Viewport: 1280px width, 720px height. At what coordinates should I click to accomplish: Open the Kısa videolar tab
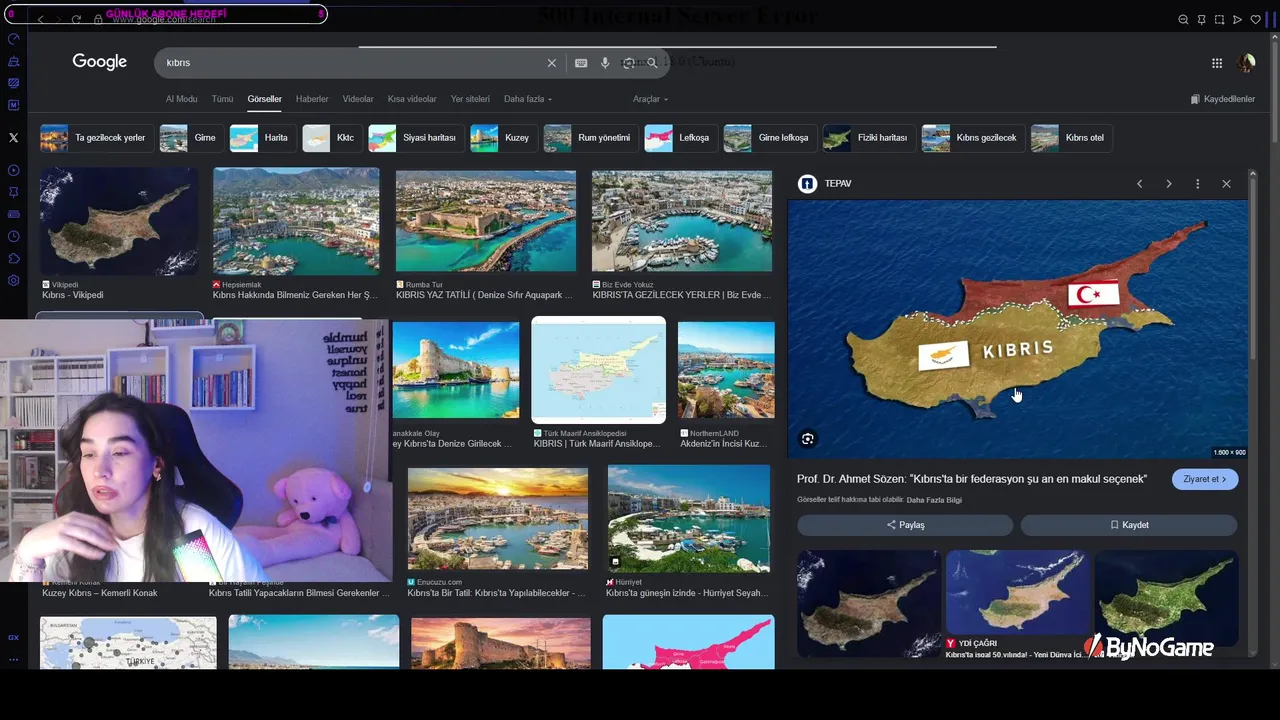412,99
